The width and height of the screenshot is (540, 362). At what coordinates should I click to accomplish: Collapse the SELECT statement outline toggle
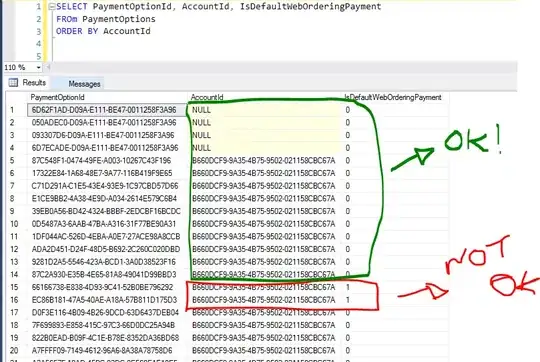click(52, 7)
